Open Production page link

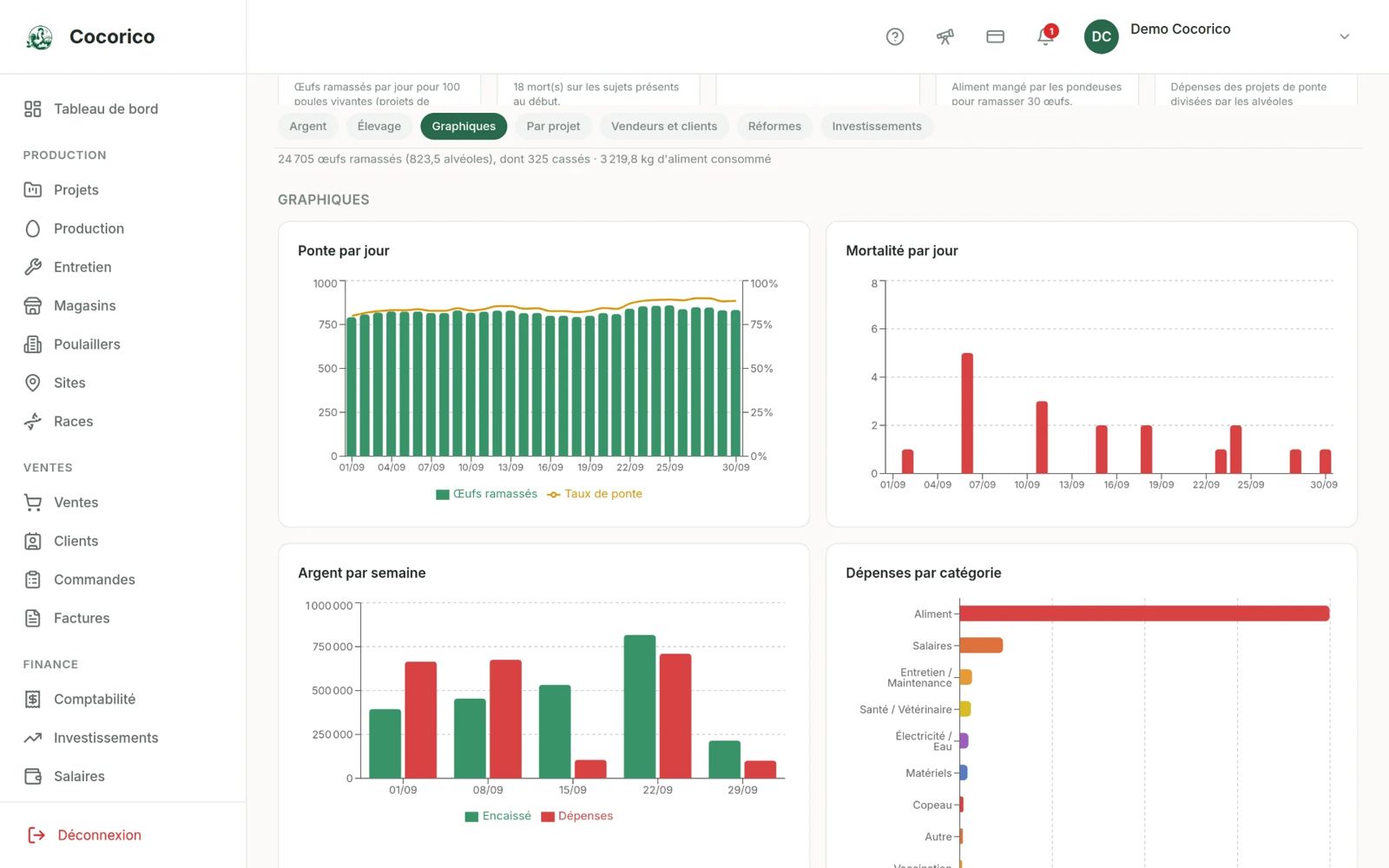tap(89, 228)
